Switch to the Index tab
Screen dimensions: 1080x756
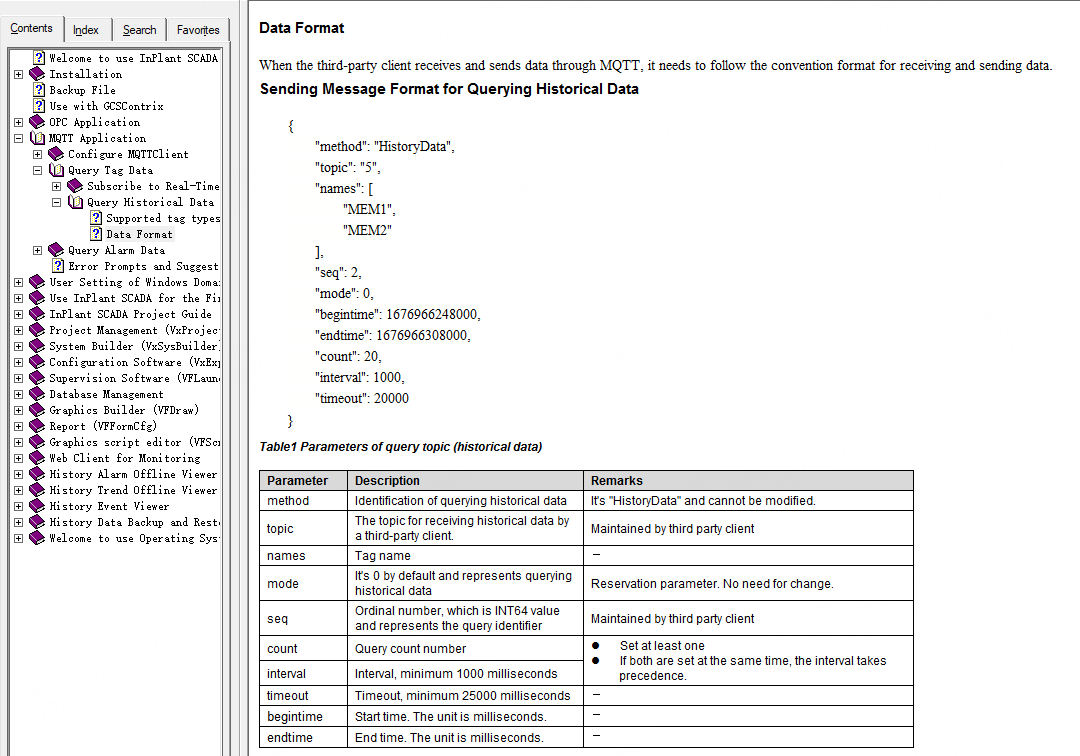(x=86, y=30)
